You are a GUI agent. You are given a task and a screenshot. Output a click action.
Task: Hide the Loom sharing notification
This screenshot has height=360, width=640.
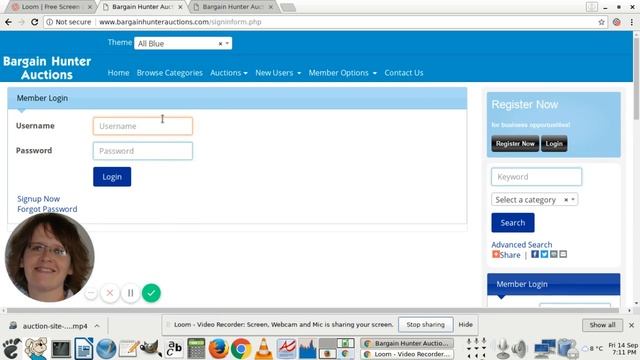point(465,324)
